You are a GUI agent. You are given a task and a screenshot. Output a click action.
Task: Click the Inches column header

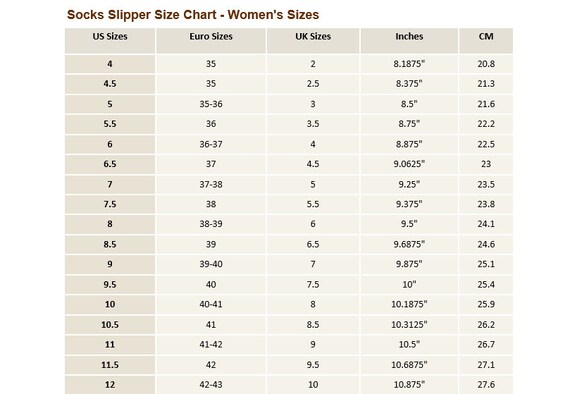409,41
